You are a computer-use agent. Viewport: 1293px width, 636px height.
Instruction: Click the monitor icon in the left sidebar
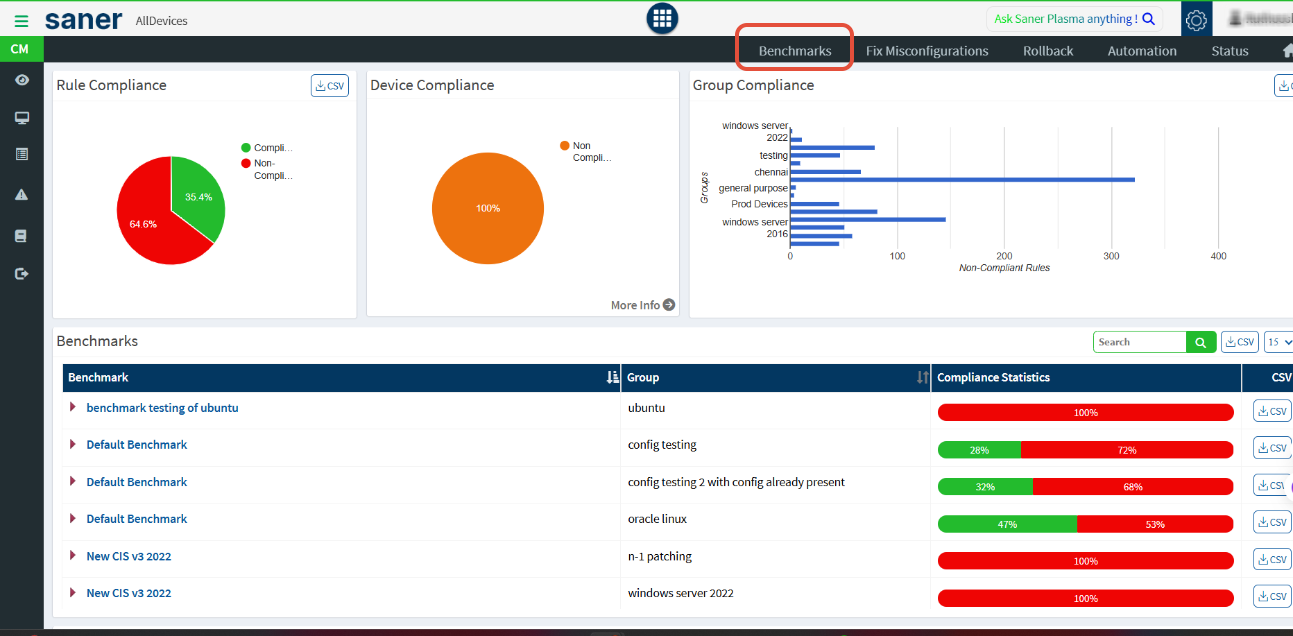[21, 118]
